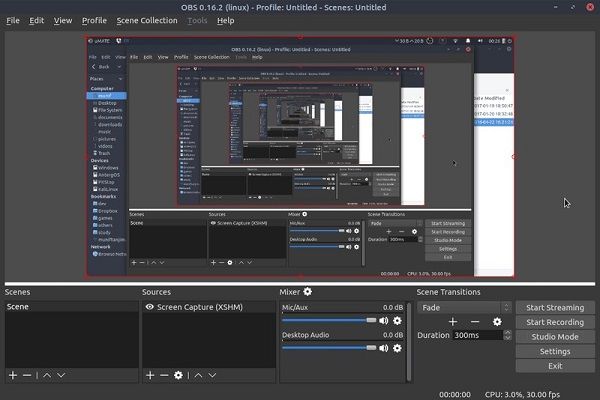This screenshot has height=400, width=600.
Task: Open transition properties gear
Action: pos(497,322)
